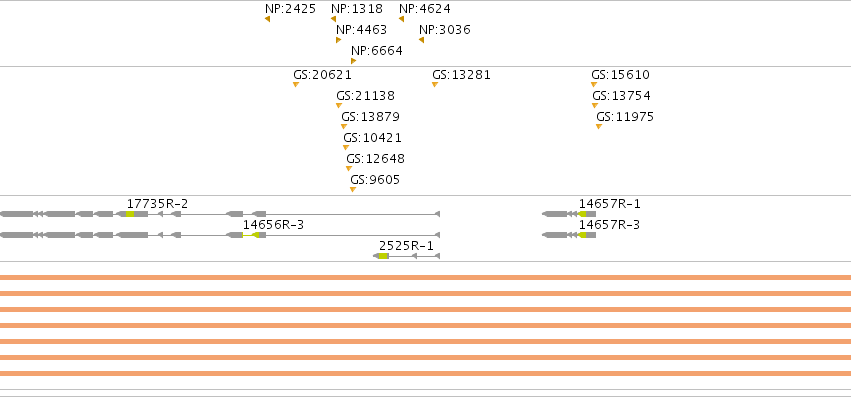Click the green exon segment of 2525R-1
851x397 pixels.
click(384, 256)
